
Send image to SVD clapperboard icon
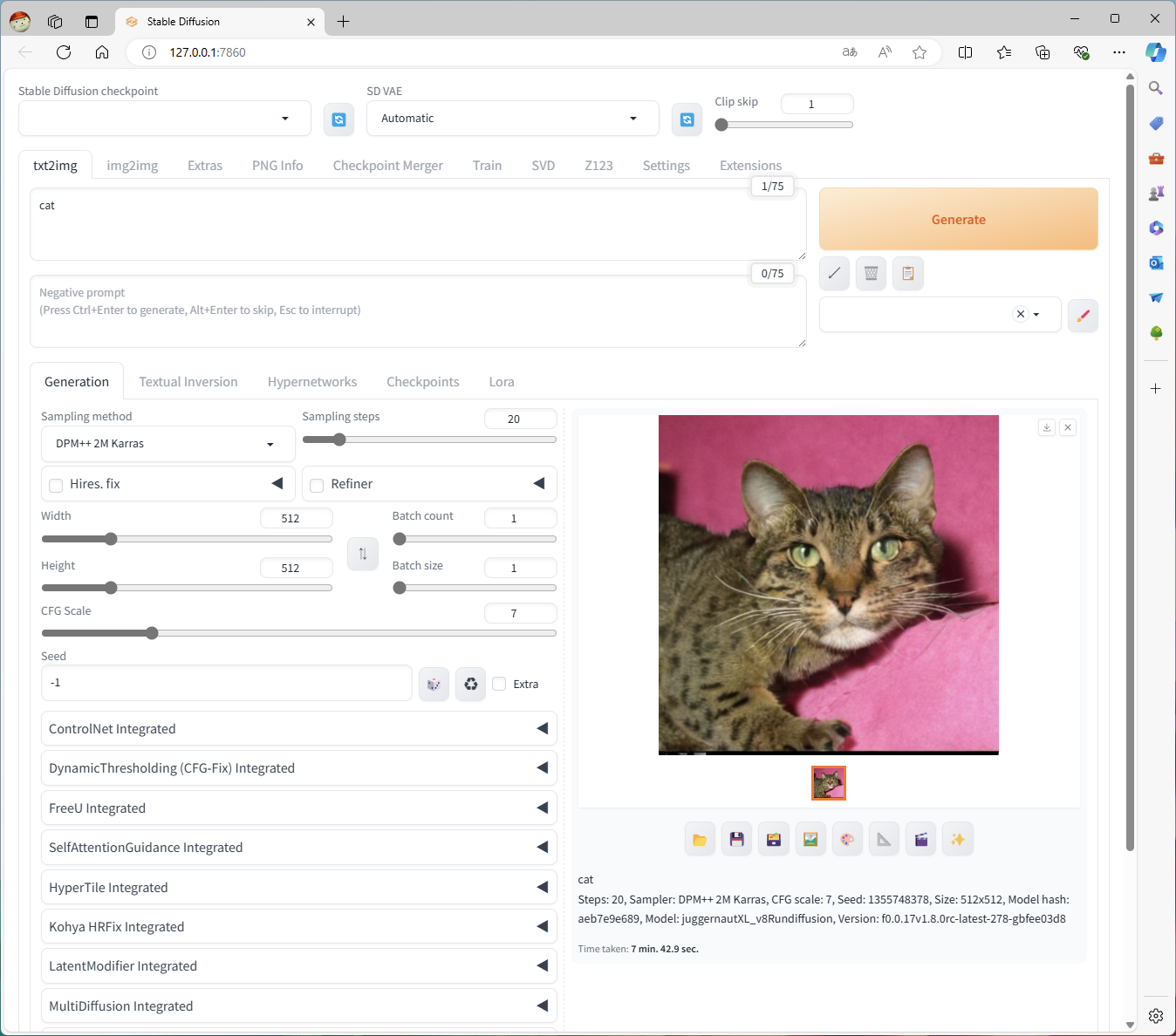point(921,839)
